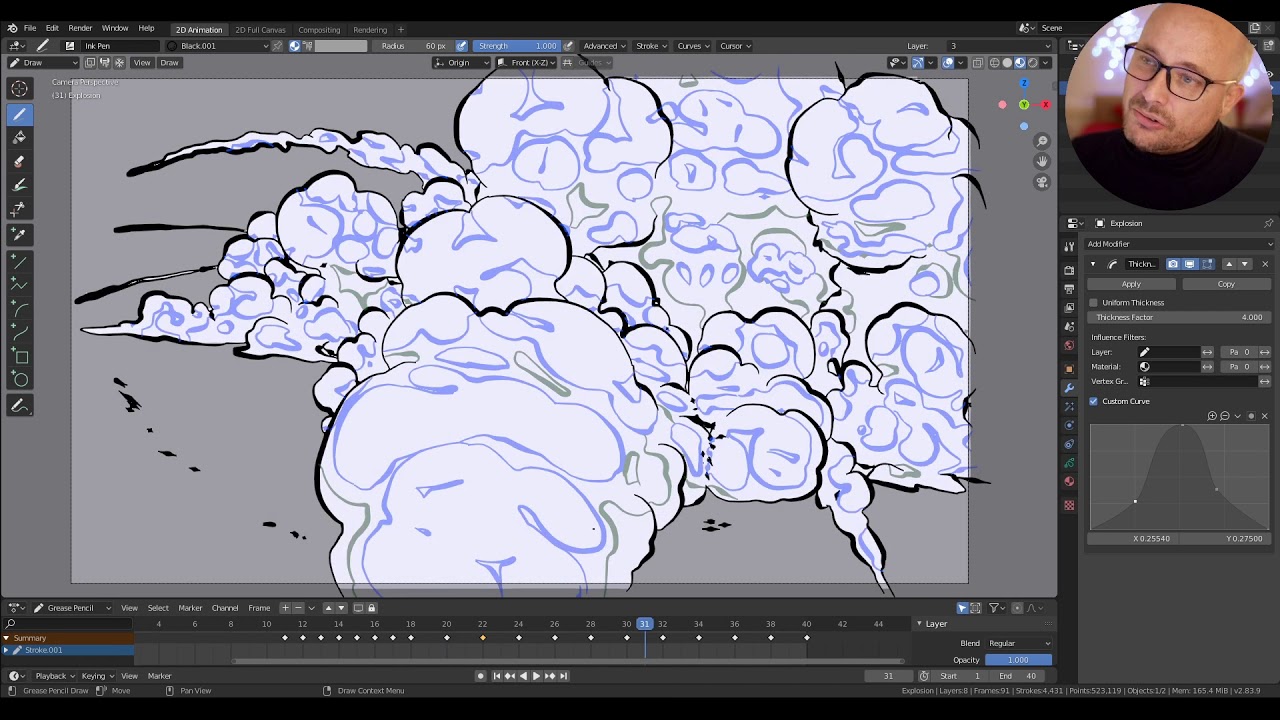The height and width of the screenshot is (720, 1280).
Task: Move Thickness modifier down
Action: [1244, 264]
